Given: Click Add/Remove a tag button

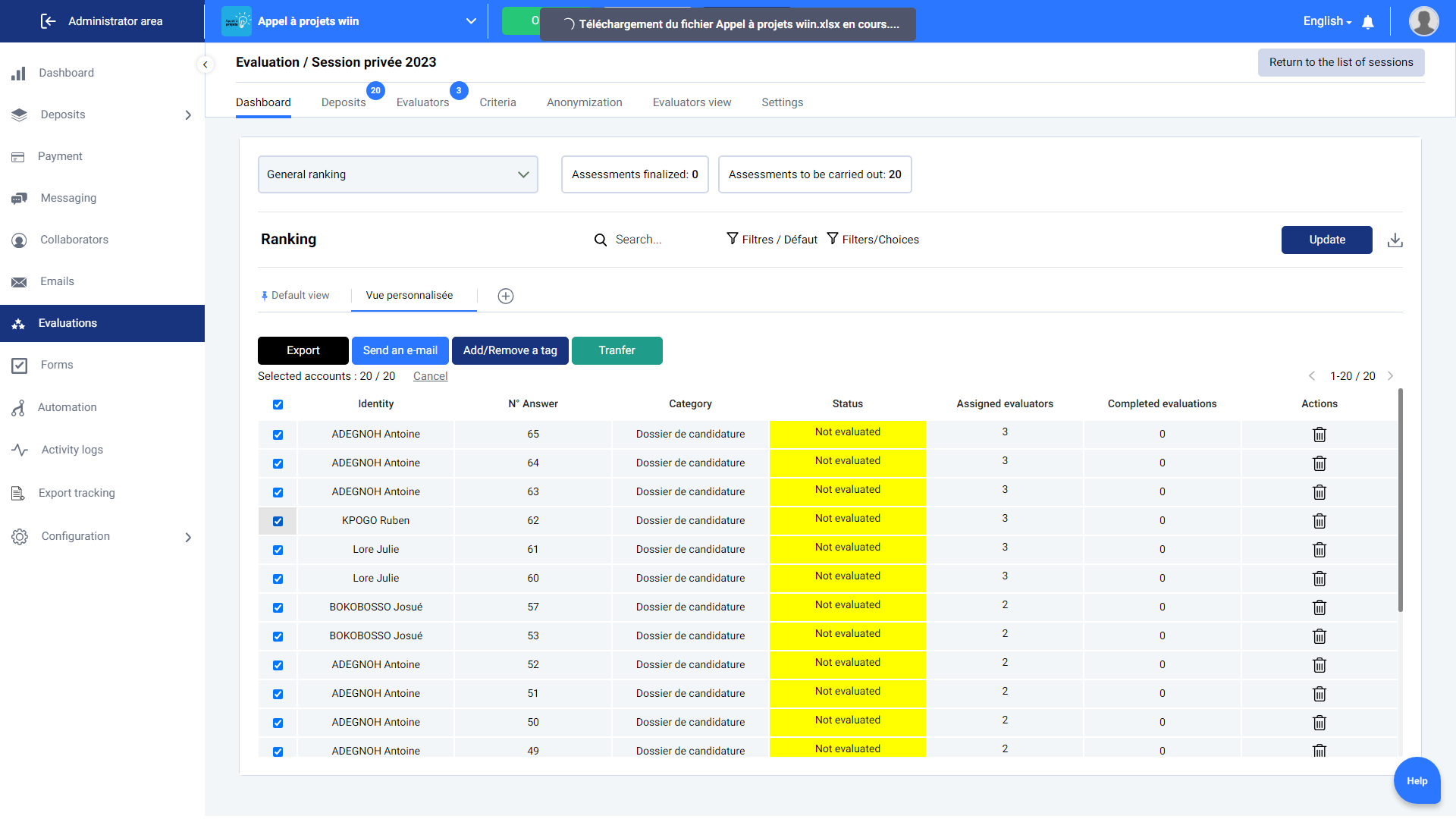Looking at the screenshot, I should (510, 351).
